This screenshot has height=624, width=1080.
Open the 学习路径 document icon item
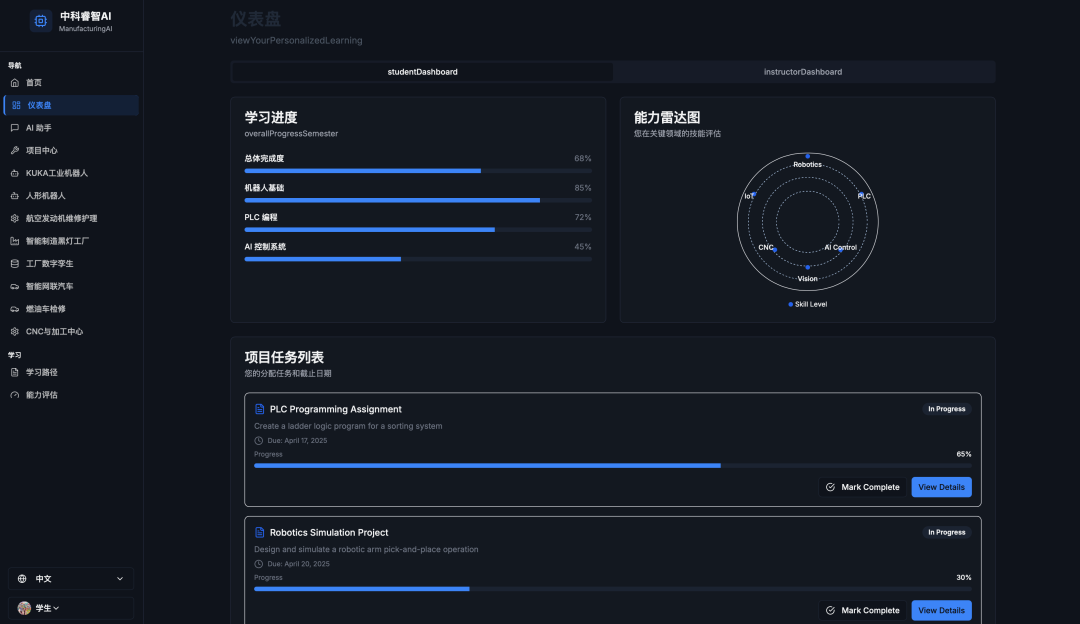(x=15, y=372)
